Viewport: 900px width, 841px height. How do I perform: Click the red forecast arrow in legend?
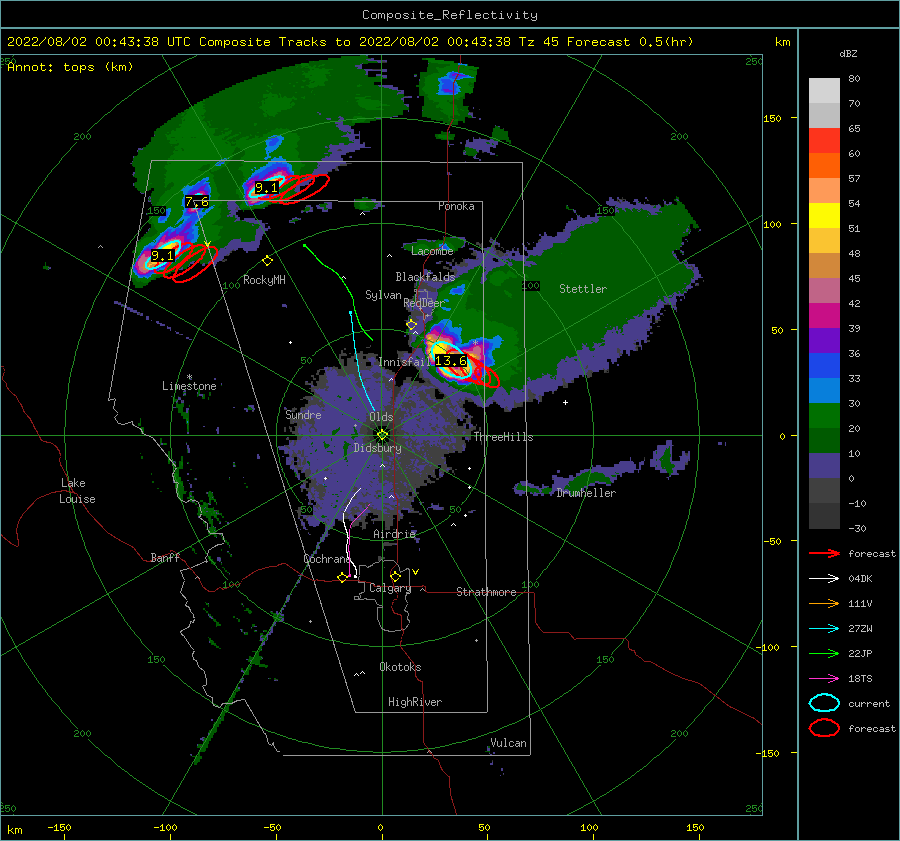[x=824, y=553]
